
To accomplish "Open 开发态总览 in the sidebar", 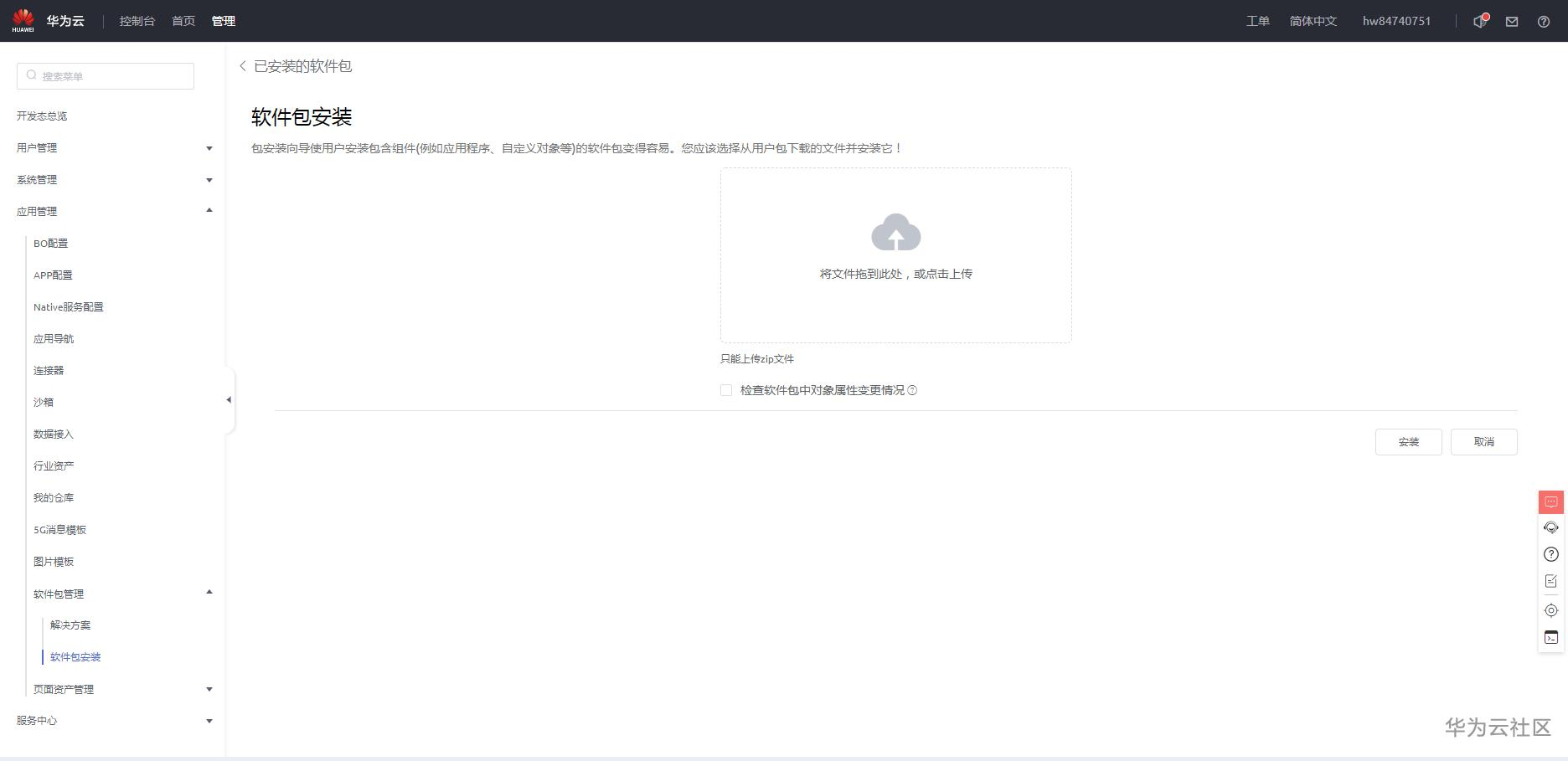I will pyautogui.click(x=42, y=116).
